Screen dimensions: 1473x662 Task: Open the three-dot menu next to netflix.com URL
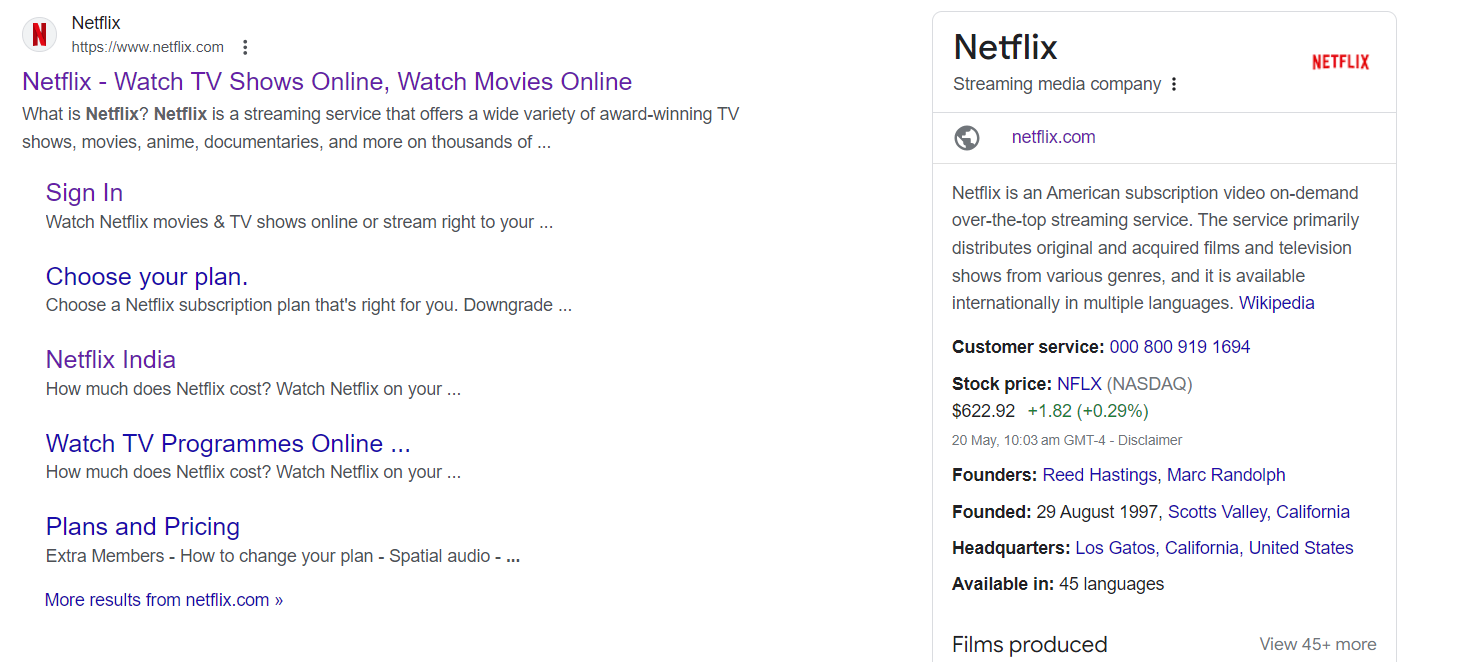244,47
